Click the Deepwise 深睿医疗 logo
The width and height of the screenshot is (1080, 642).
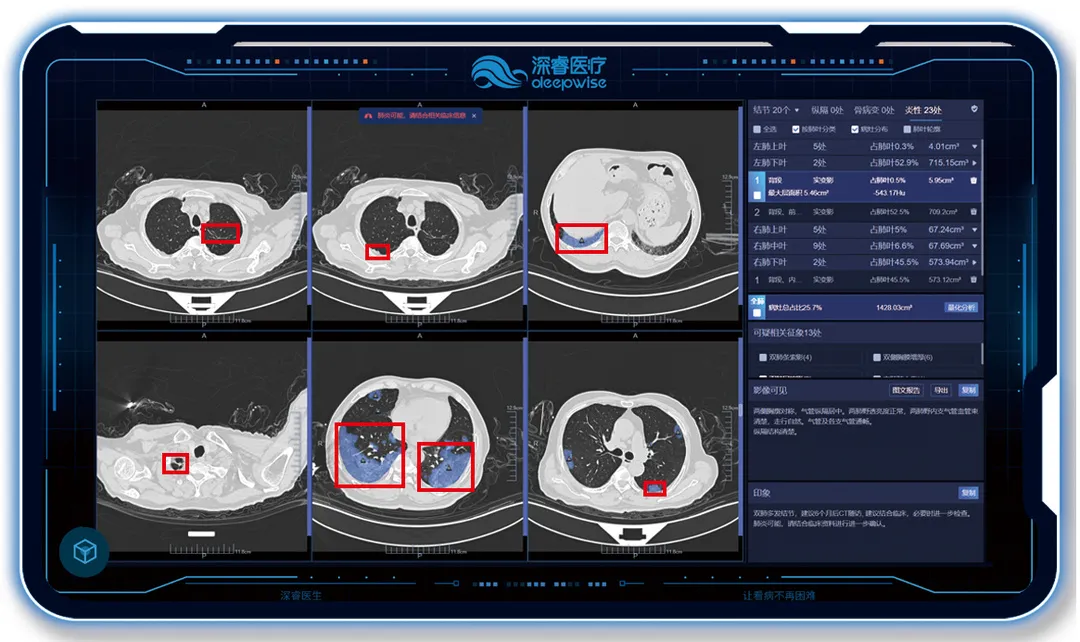(539, 72)
